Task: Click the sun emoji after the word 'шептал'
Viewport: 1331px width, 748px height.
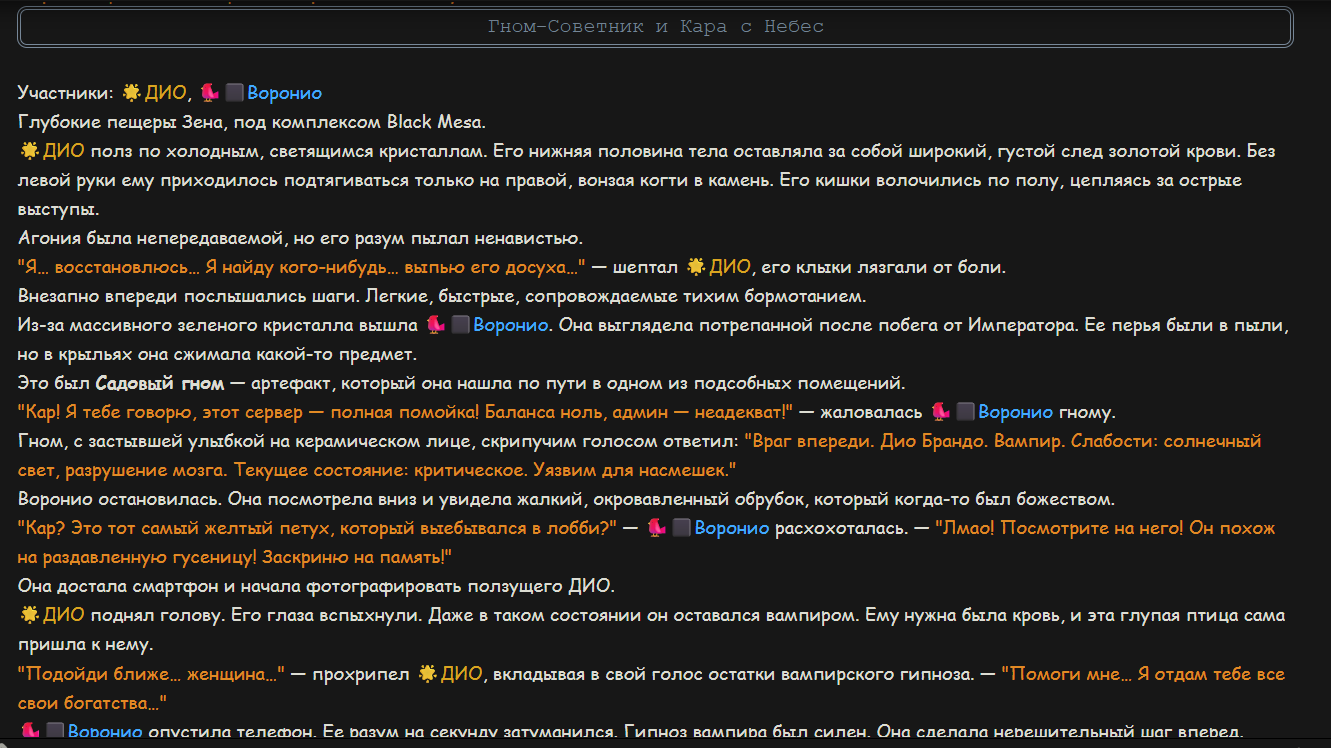Action: (x=696, y=267)
